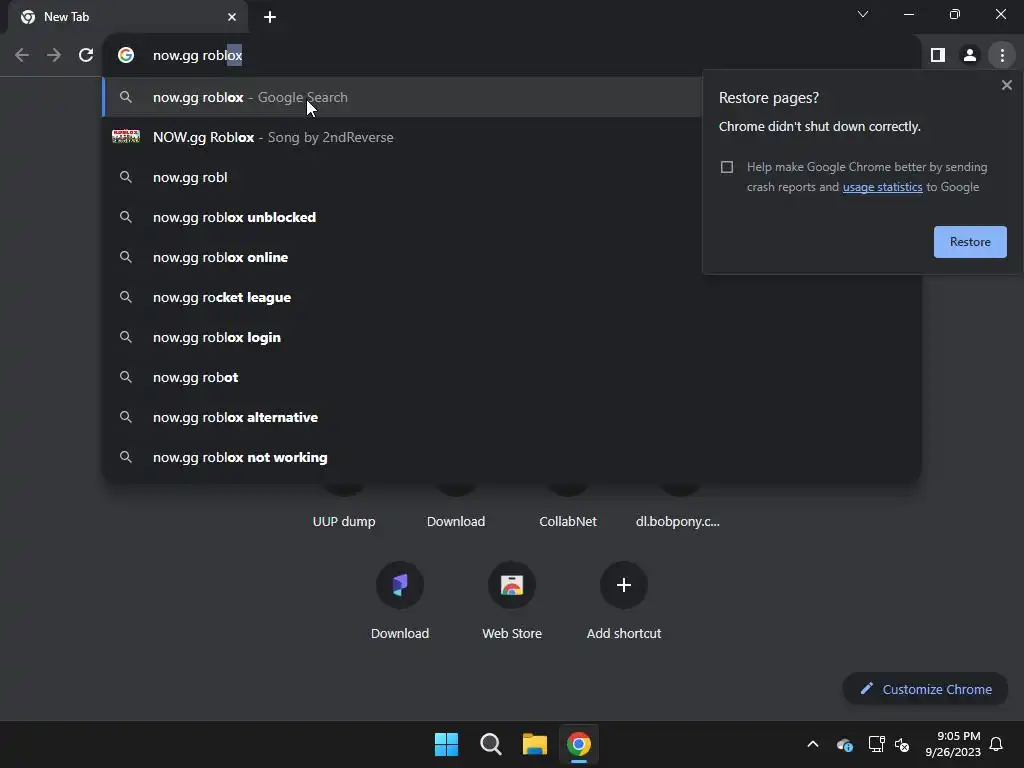Open the Windows Start menu
The image size is (1024, 768).
click(447, 744)
